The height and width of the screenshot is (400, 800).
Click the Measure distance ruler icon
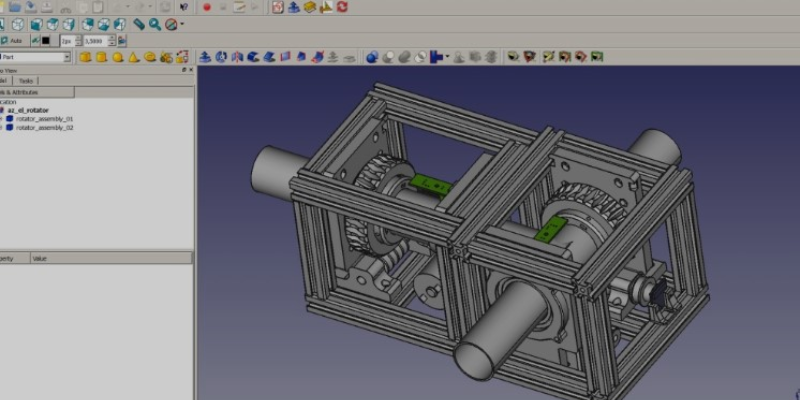(139, 24)
